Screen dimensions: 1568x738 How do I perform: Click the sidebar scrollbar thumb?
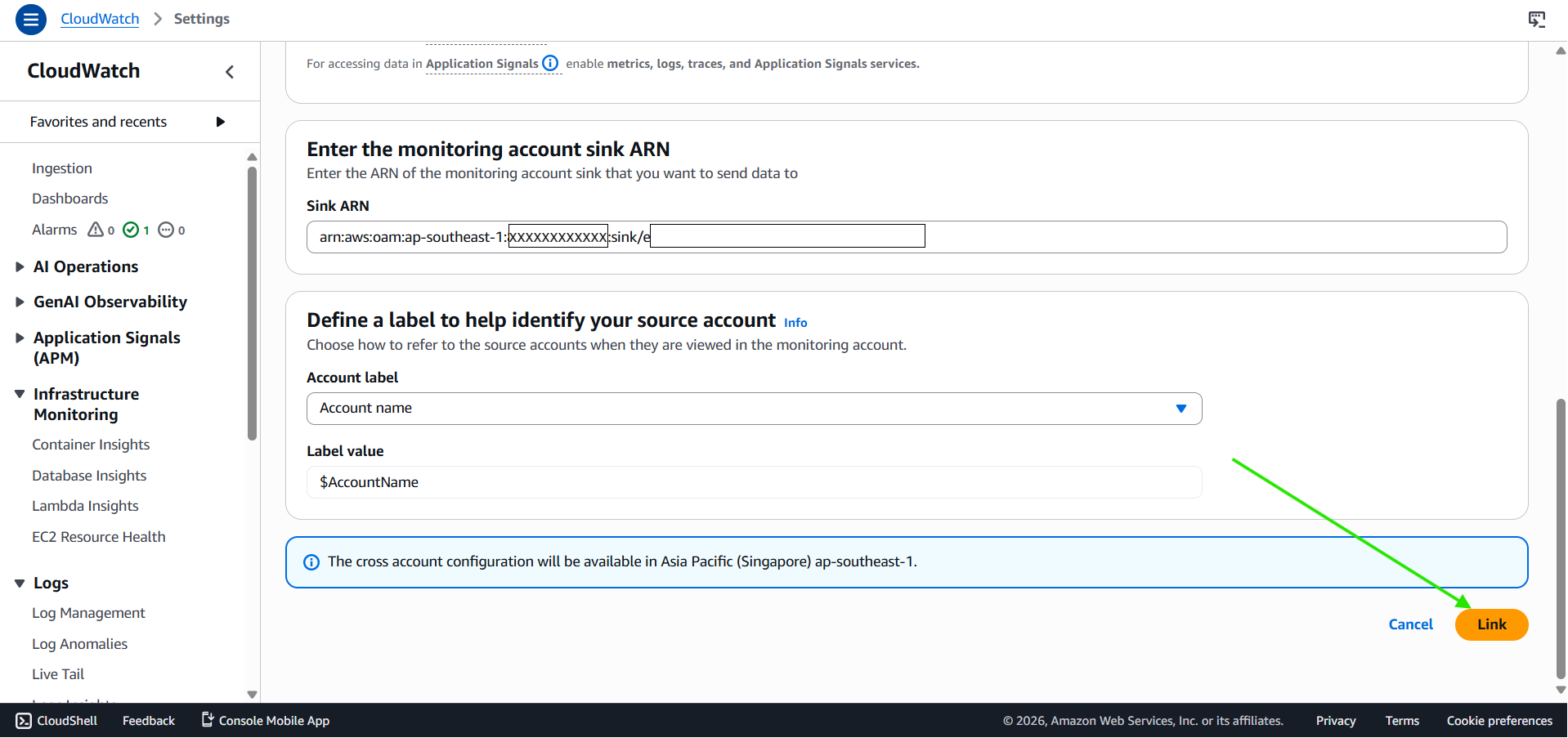pos(252,302)
